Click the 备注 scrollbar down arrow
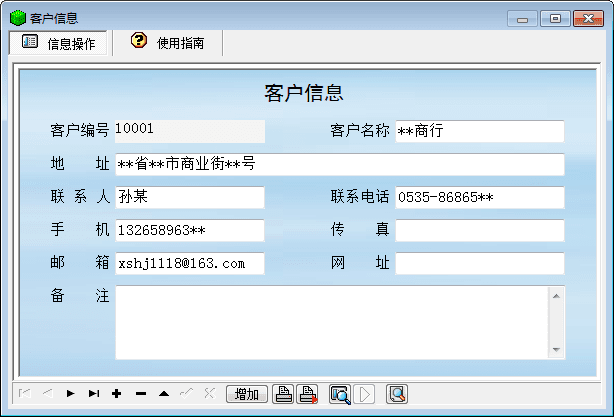614x417 pixels. pyautogui.click(x=557, y=350)
